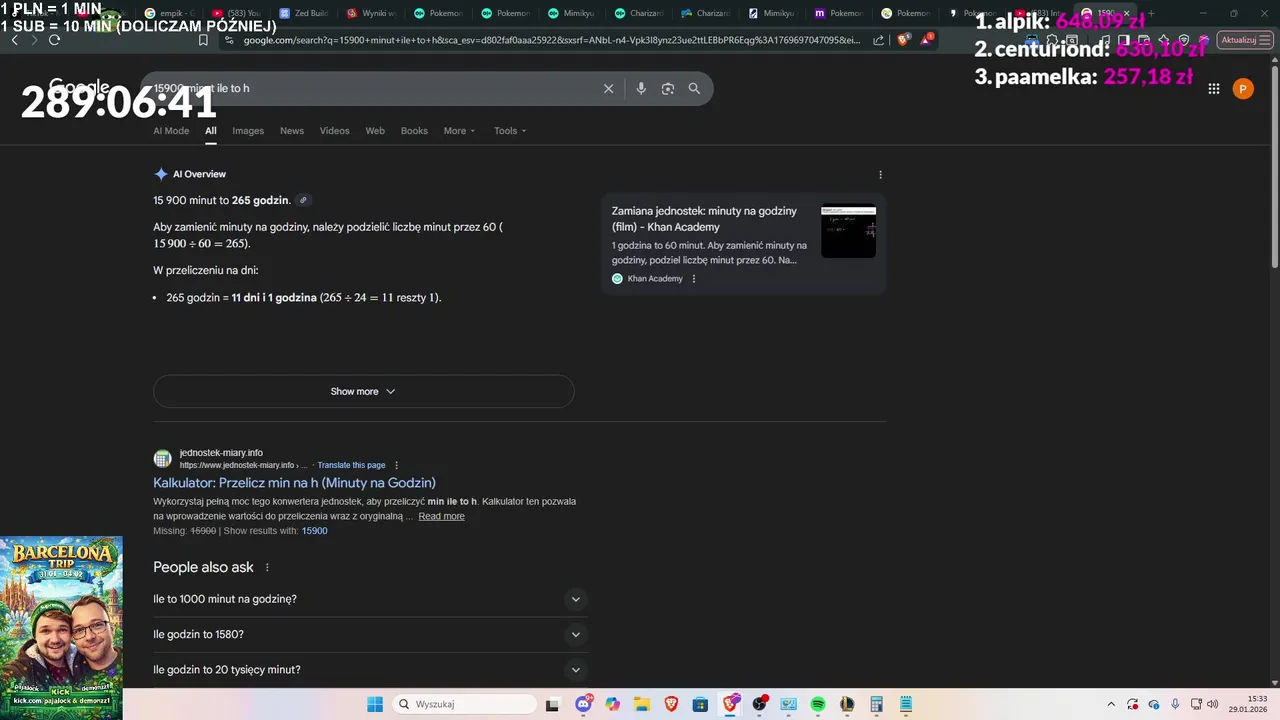Viewport: 1280px width, 720px height.
Task: Open the Google account avatar
Action: [x=1243, y=89]
